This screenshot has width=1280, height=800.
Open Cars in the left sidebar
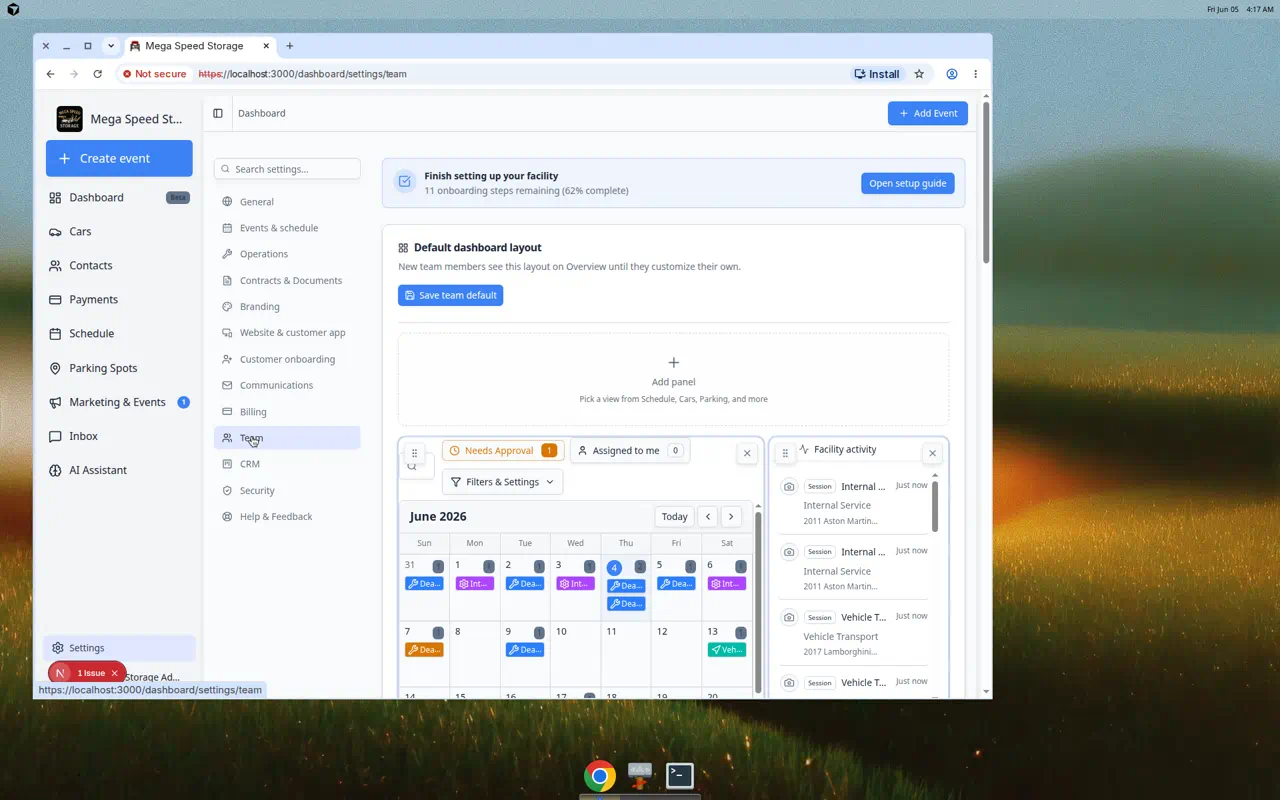[119, 231]
